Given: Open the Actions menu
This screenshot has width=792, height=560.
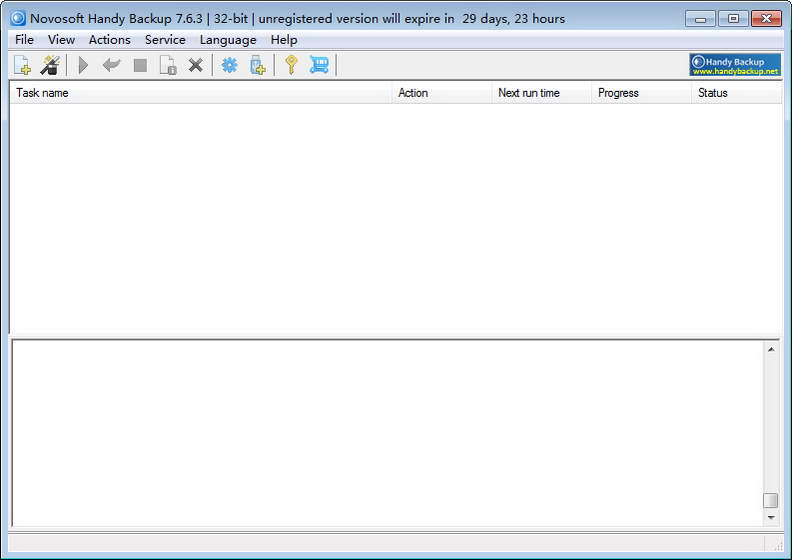Looking at the screenshot, I should (110, 39).
